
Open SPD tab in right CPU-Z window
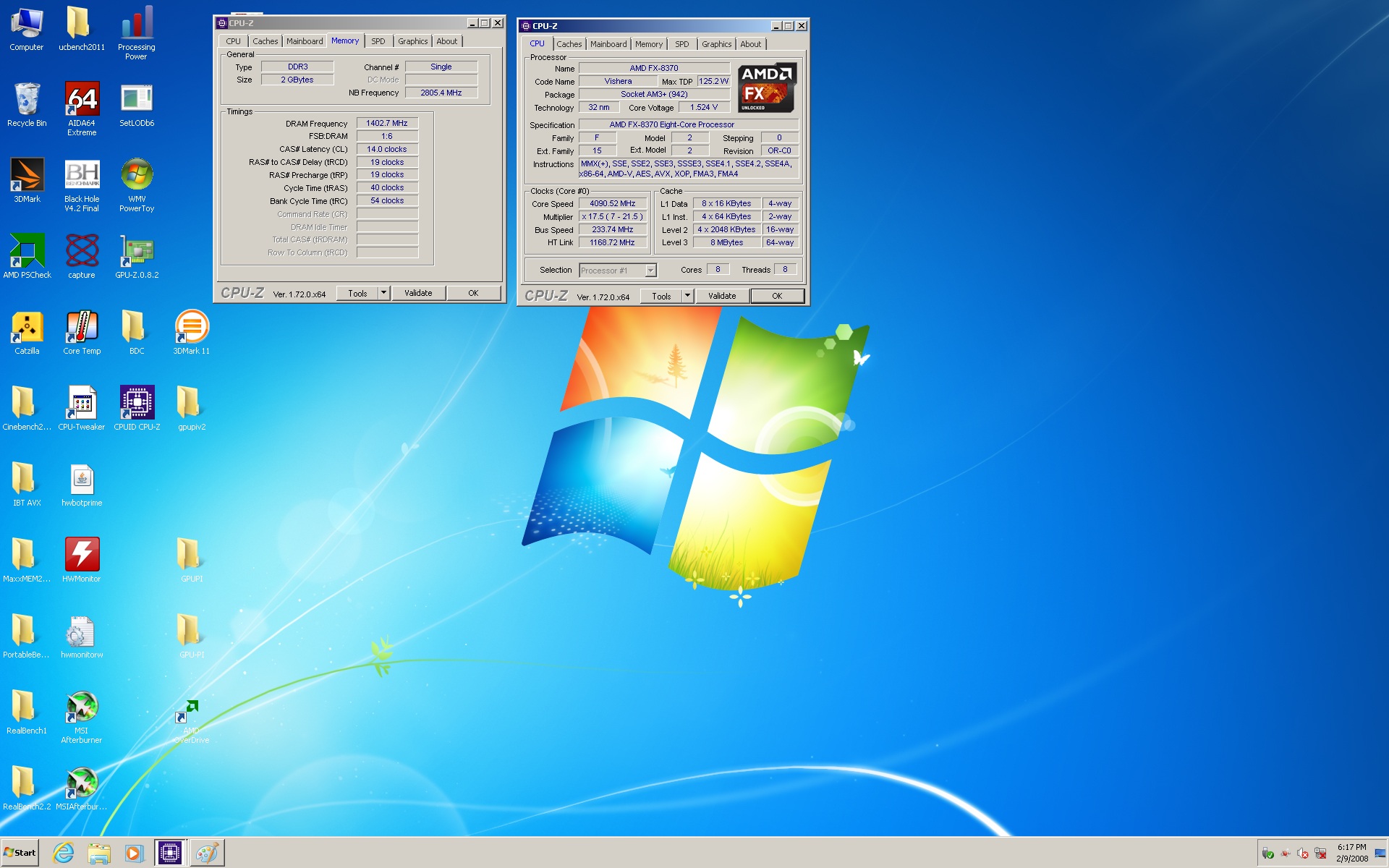682,44
